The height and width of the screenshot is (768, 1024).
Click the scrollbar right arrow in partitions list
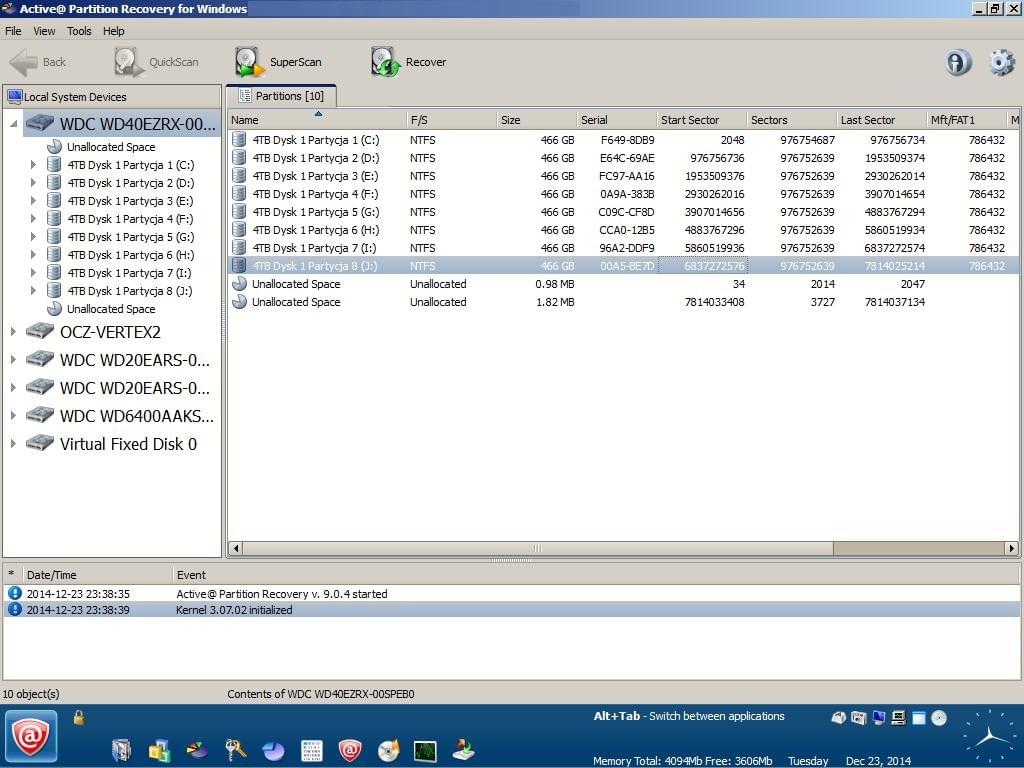point(1012,549)
